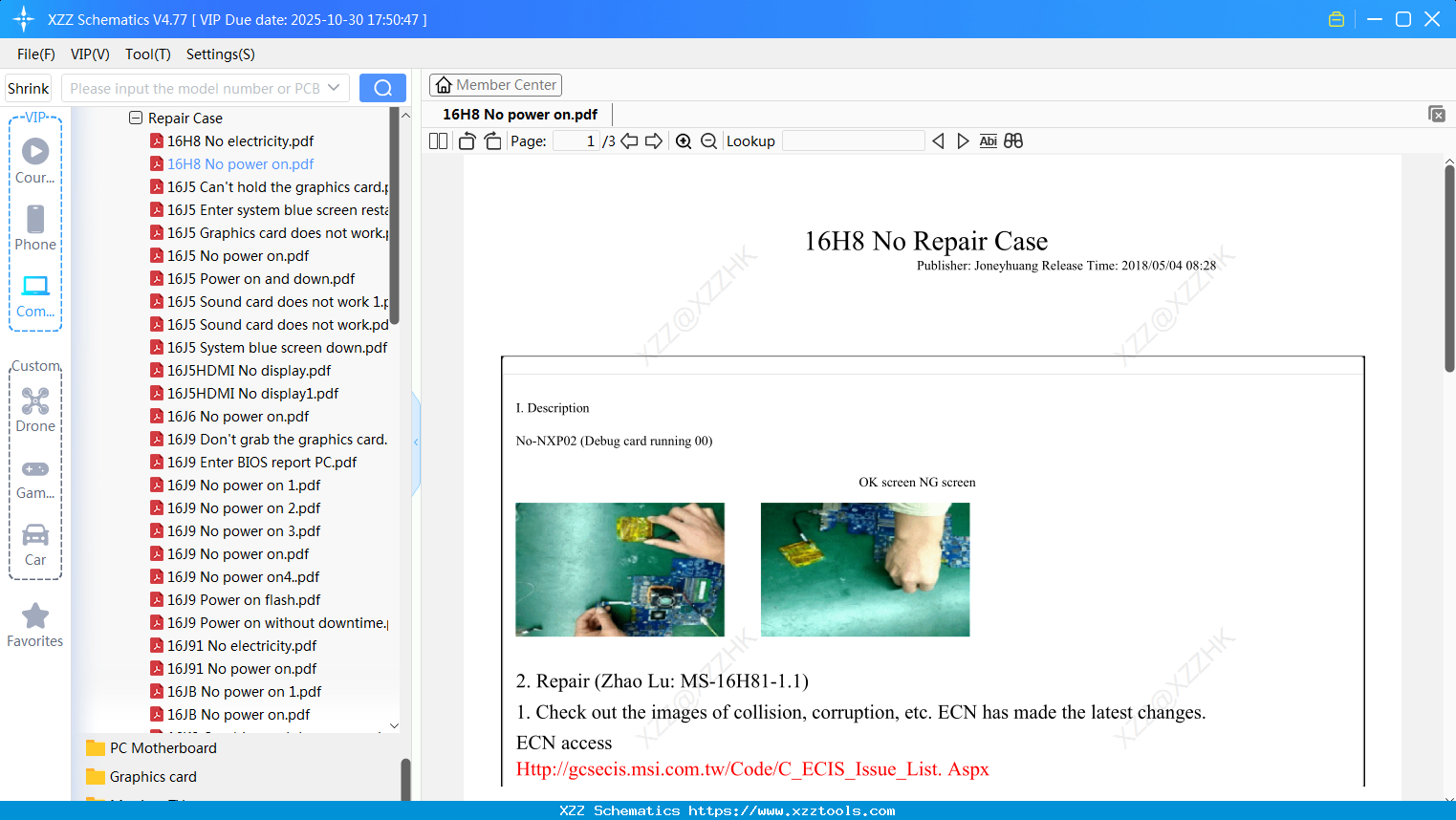This screenshot has width=1456, height=820.
Task: Select the Computer category in sidebar
Action: [x=35, y=295]
